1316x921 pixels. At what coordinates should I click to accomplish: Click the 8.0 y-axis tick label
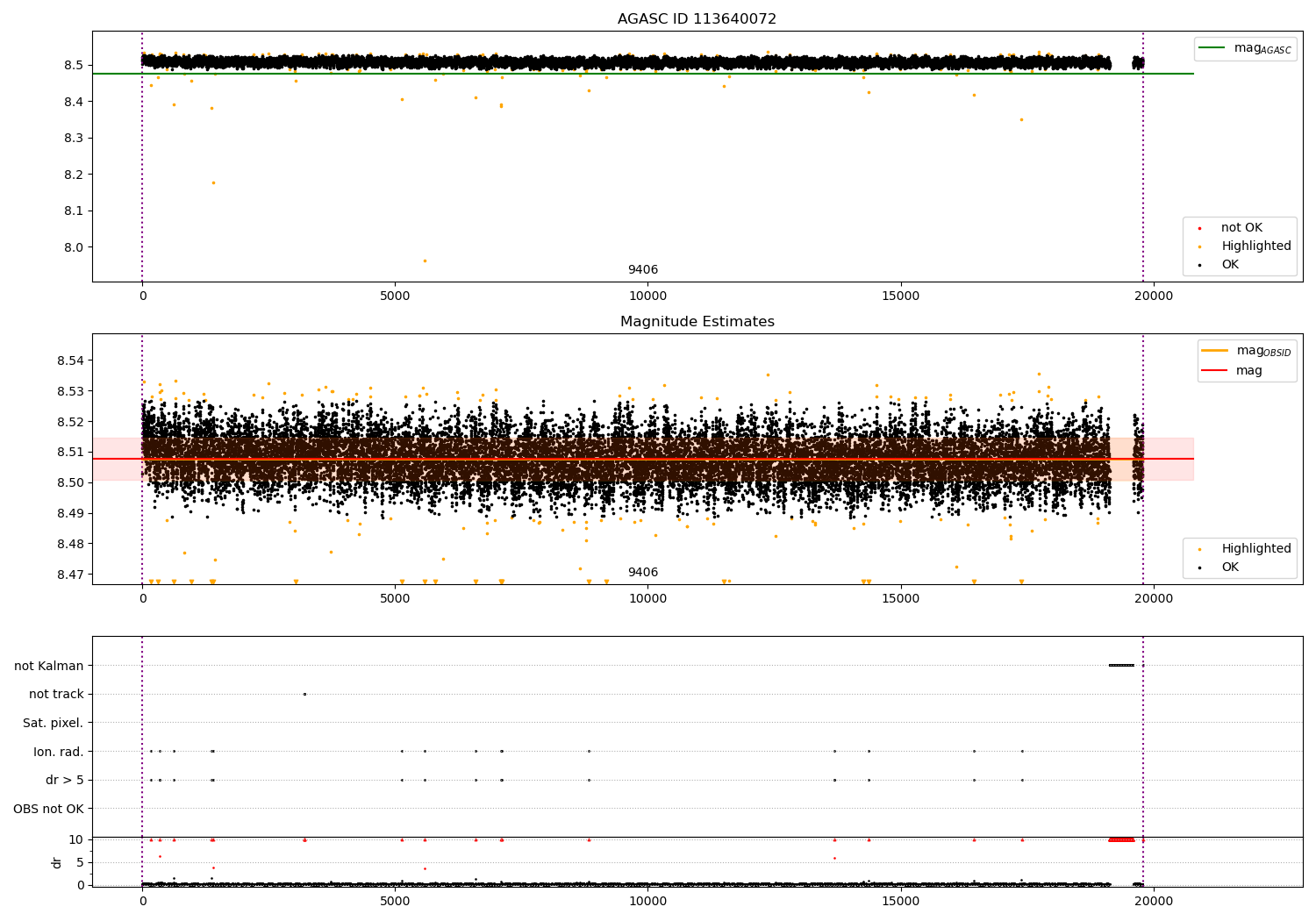click(x=73, y=247)
